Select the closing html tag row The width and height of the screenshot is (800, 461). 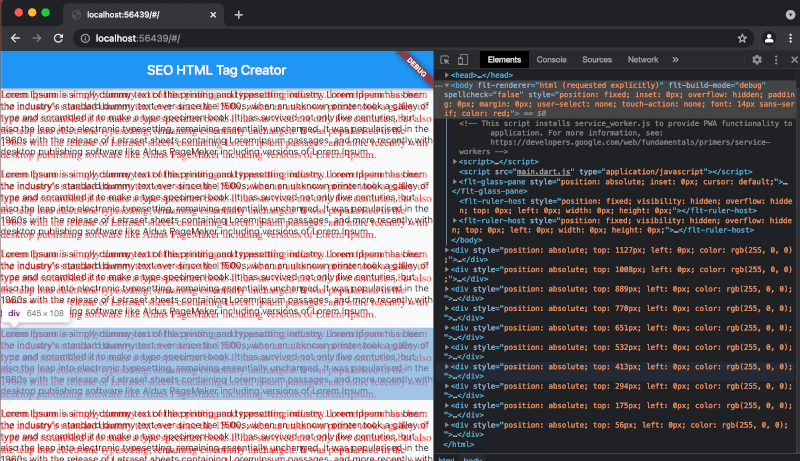(458, 444)
